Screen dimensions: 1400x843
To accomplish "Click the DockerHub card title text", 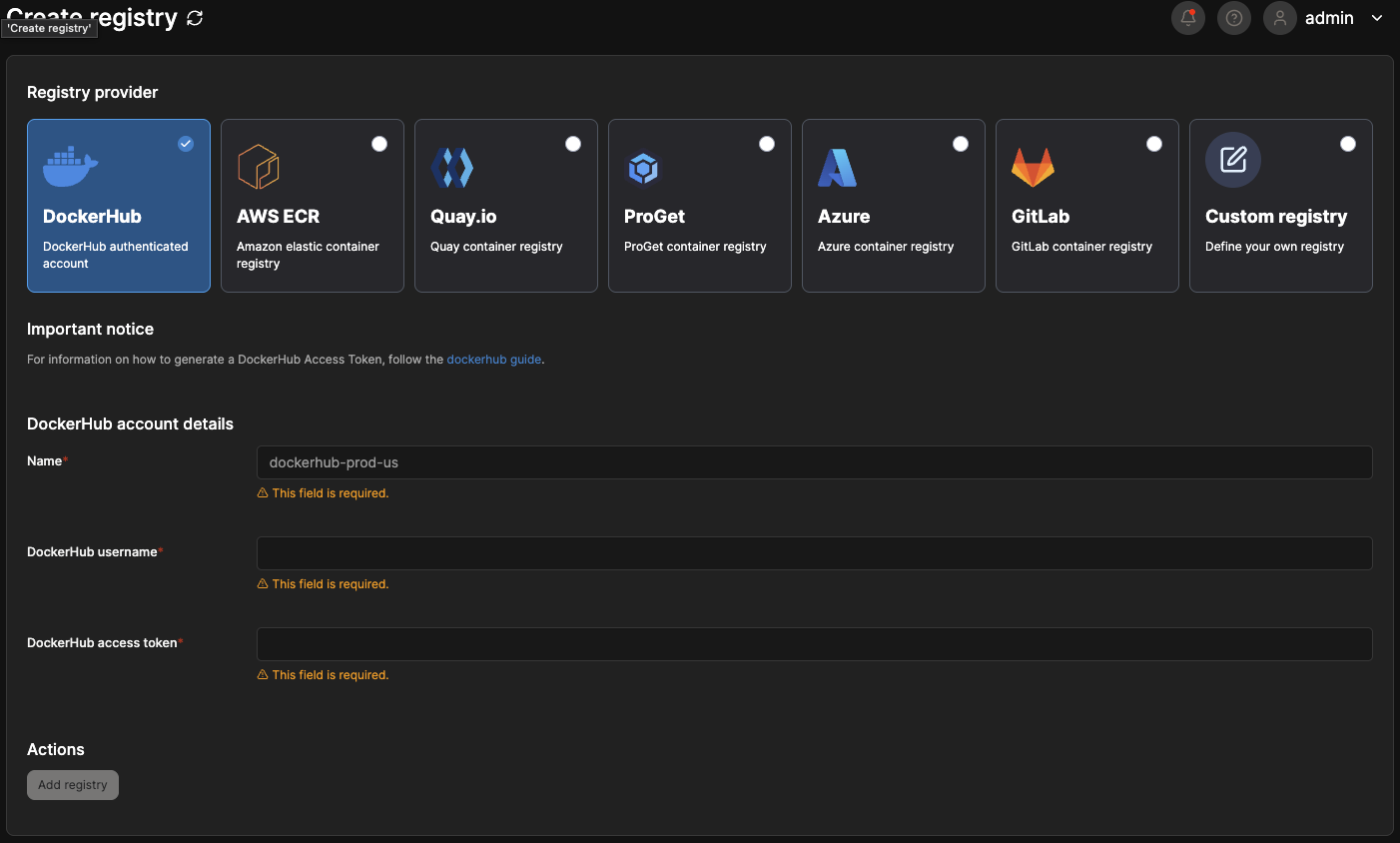I will coord(92,217).
